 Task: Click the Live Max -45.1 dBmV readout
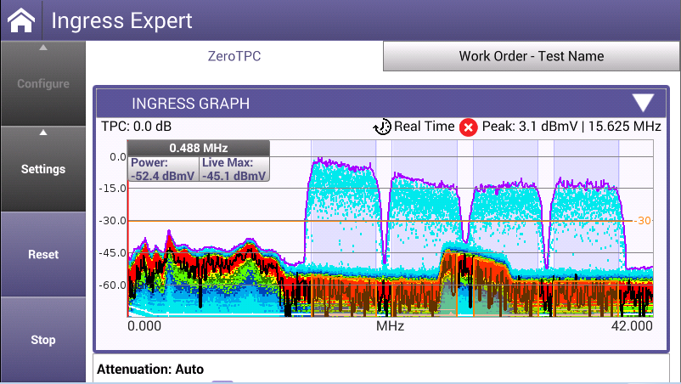[x=234, y=169]
